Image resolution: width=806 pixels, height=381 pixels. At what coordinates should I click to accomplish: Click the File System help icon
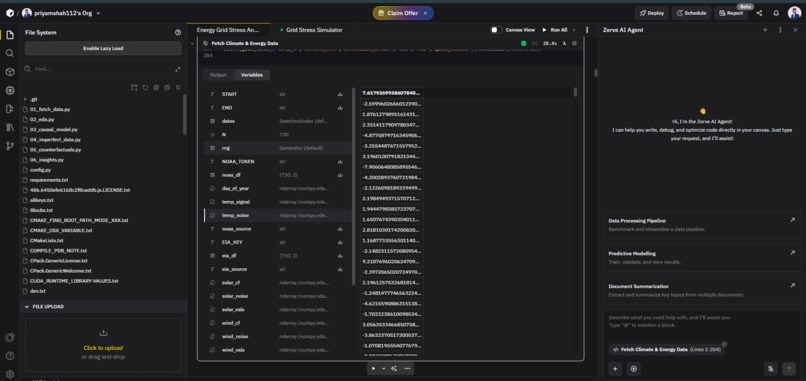pos(178,32)
